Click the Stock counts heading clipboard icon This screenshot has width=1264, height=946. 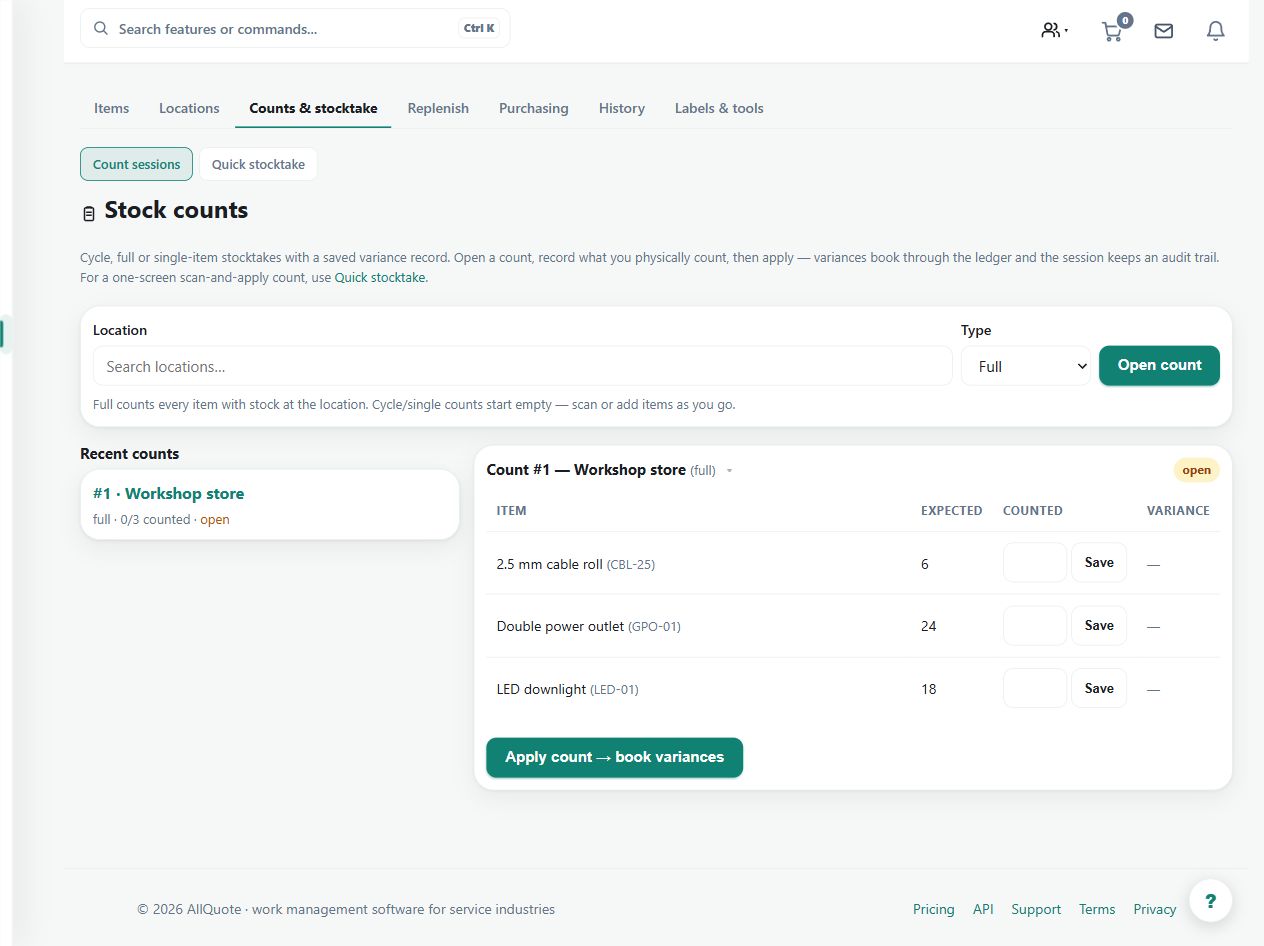tap(89, 213)
